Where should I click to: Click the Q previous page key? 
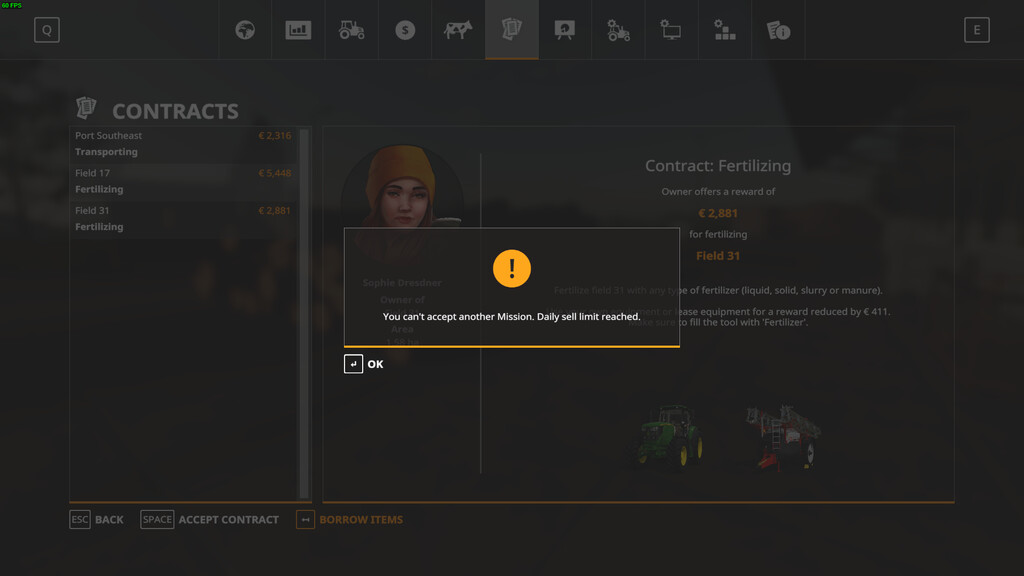[47, 30]
